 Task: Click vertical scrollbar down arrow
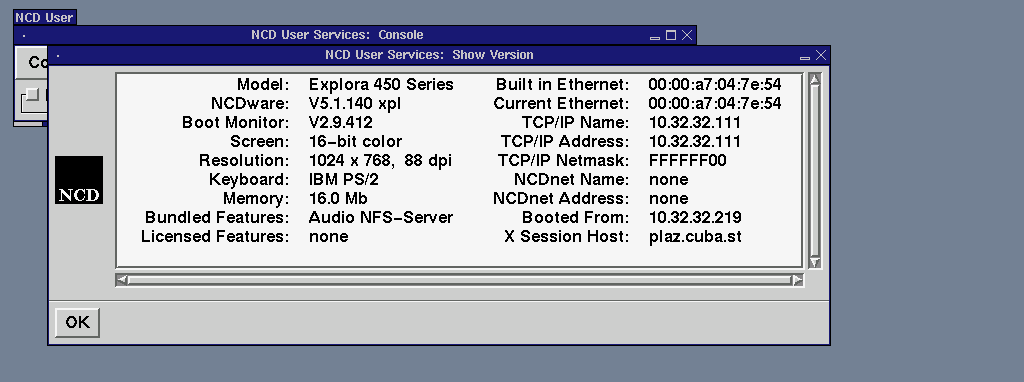814,262
